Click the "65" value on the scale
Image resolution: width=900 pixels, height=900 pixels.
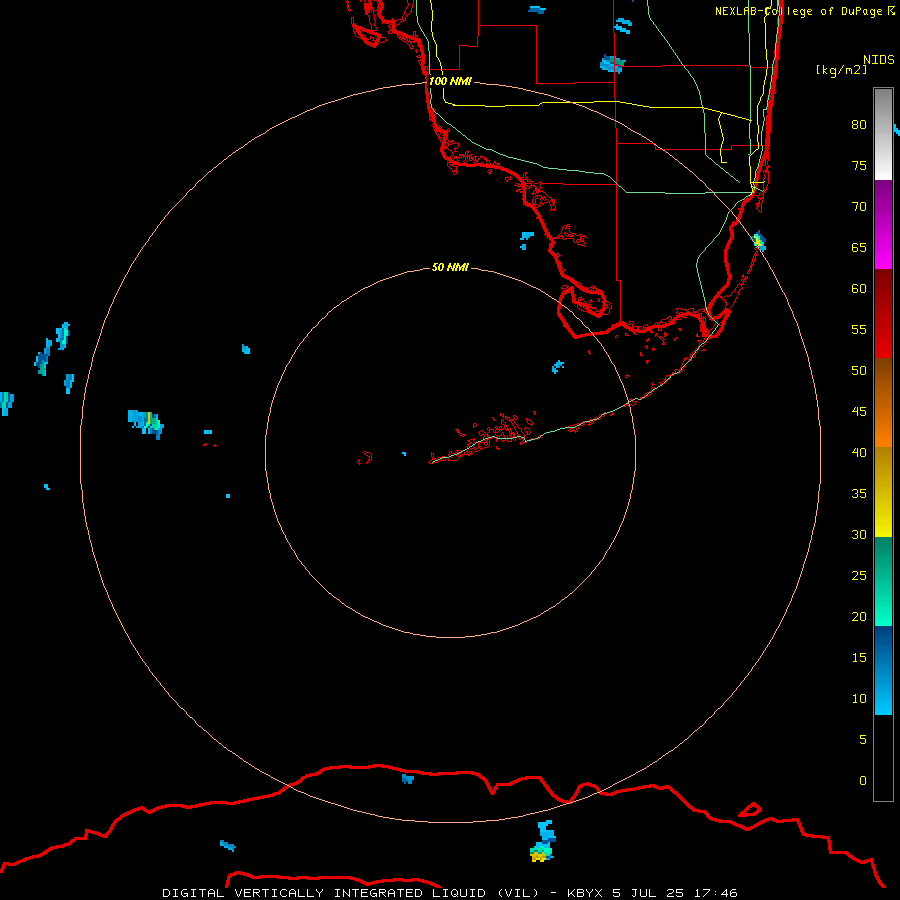coord(859,248)
